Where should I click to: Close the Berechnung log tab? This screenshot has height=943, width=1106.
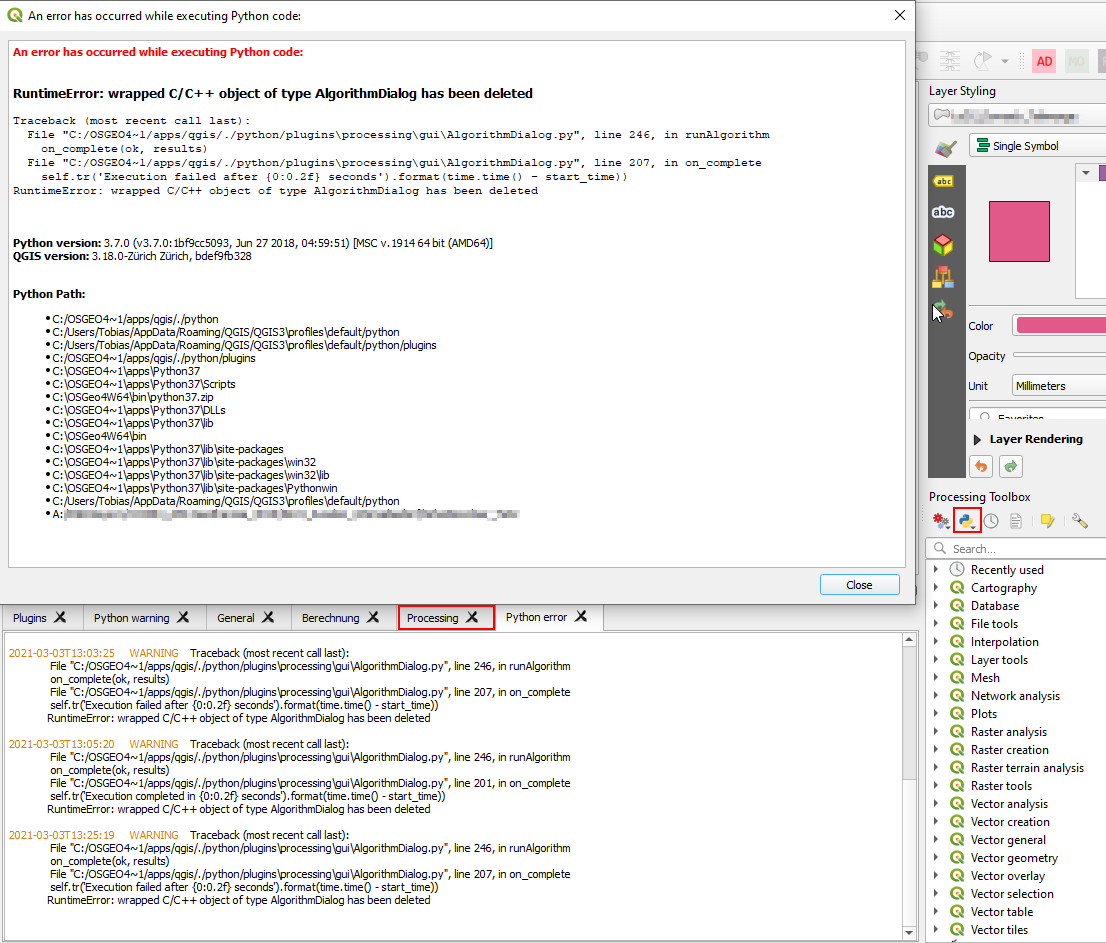pos(374,617)
